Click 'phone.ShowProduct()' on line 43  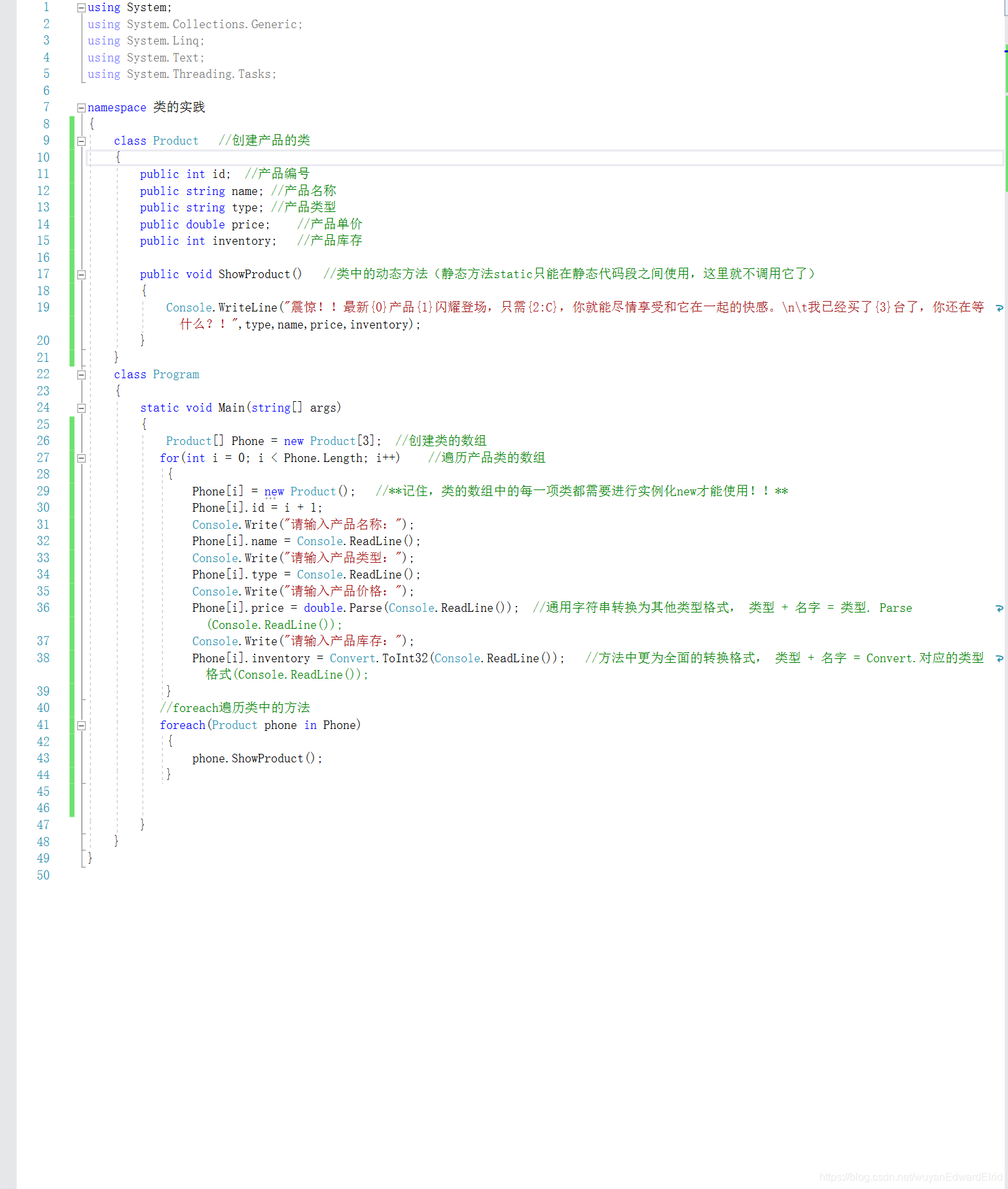tap(254, 758)
